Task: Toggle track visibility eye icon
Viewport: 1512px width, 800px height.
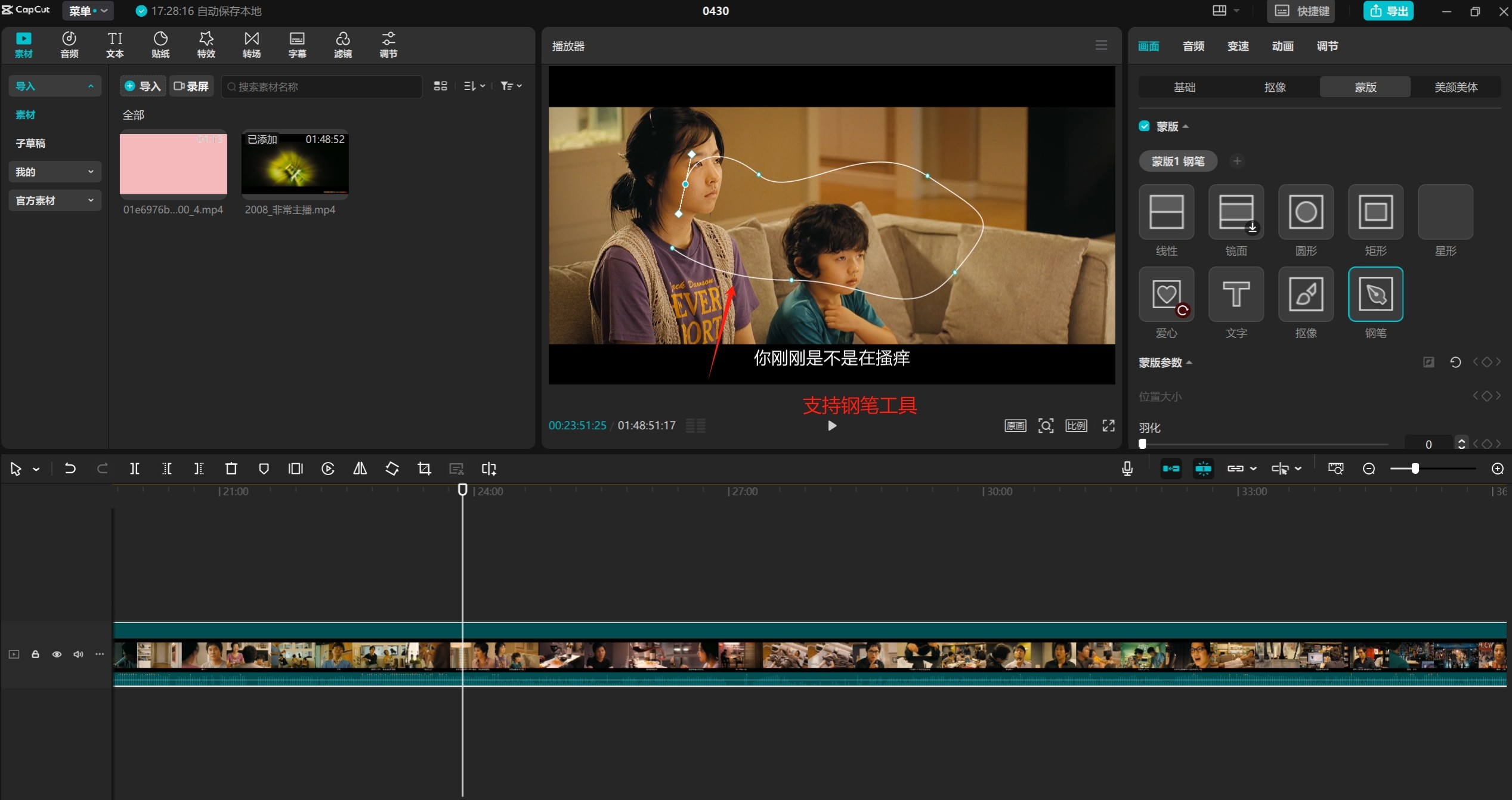Action: coord(57,654)
